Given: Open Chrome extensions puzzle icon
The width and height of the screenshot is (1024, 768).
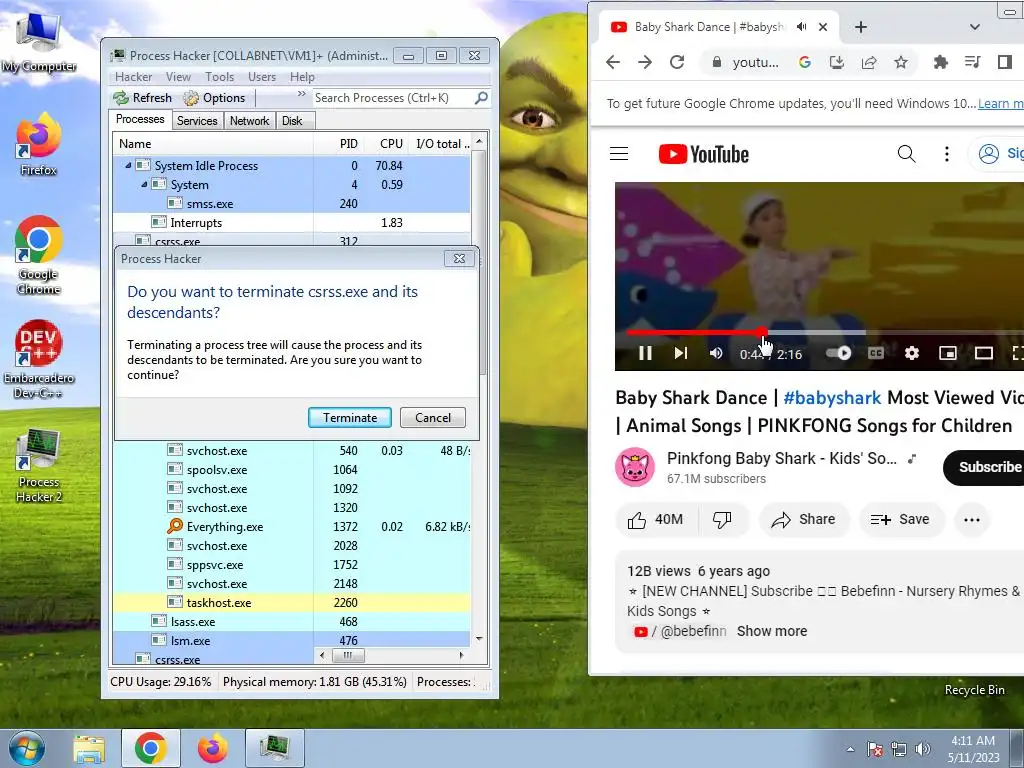Looking at the screenshot, I should pos(940,62).
